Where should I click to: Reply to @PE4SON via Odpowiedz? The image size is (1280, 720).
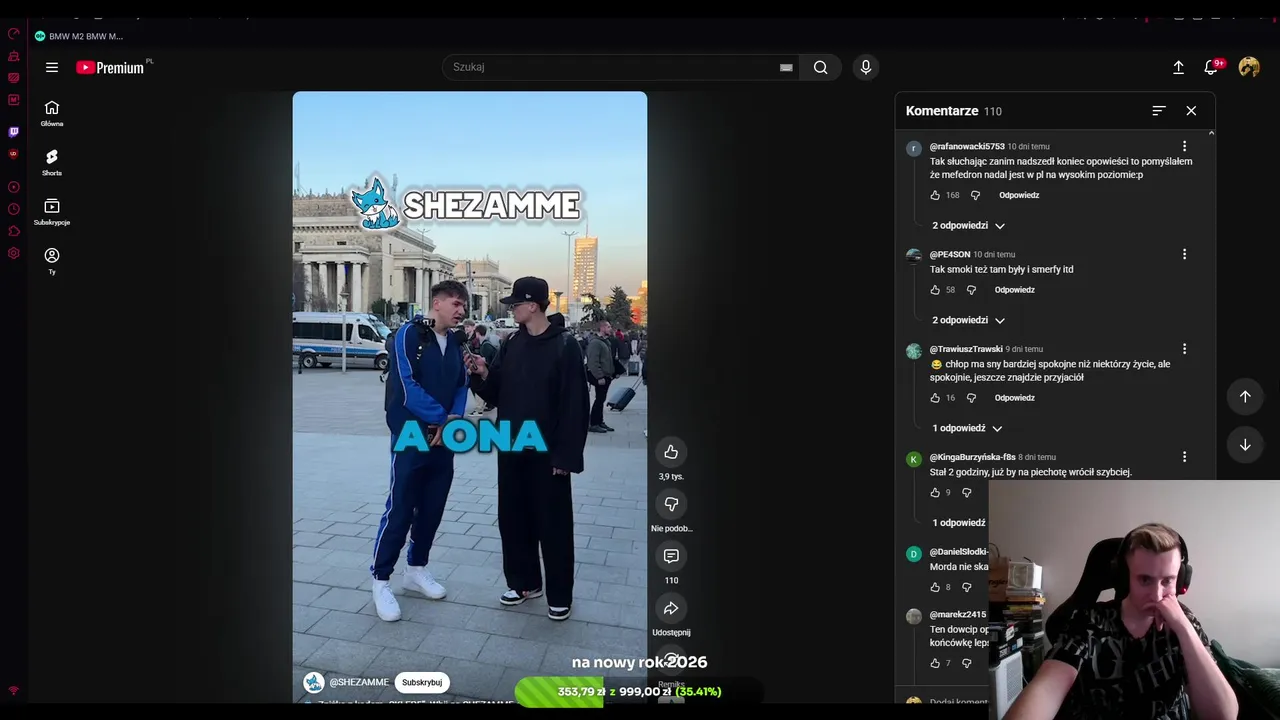coord(1015,290)
